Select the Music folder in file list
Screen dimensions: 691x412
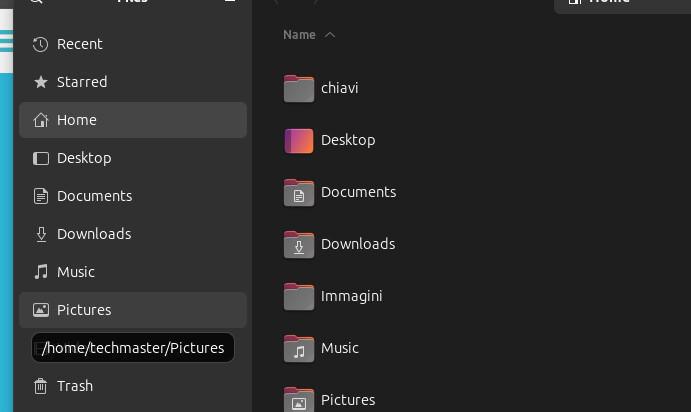(x=339, y=348)
